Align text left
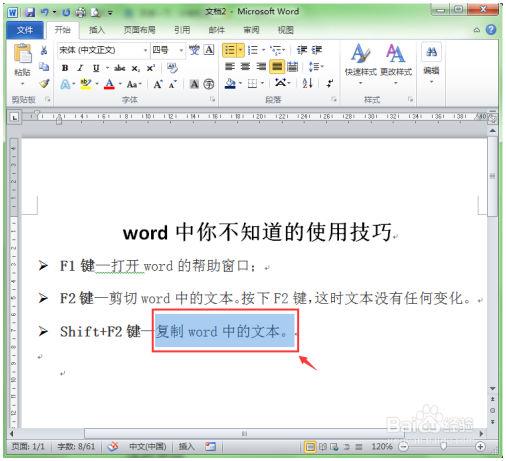This screenshot has height=461, width=506. coord(230,67)
